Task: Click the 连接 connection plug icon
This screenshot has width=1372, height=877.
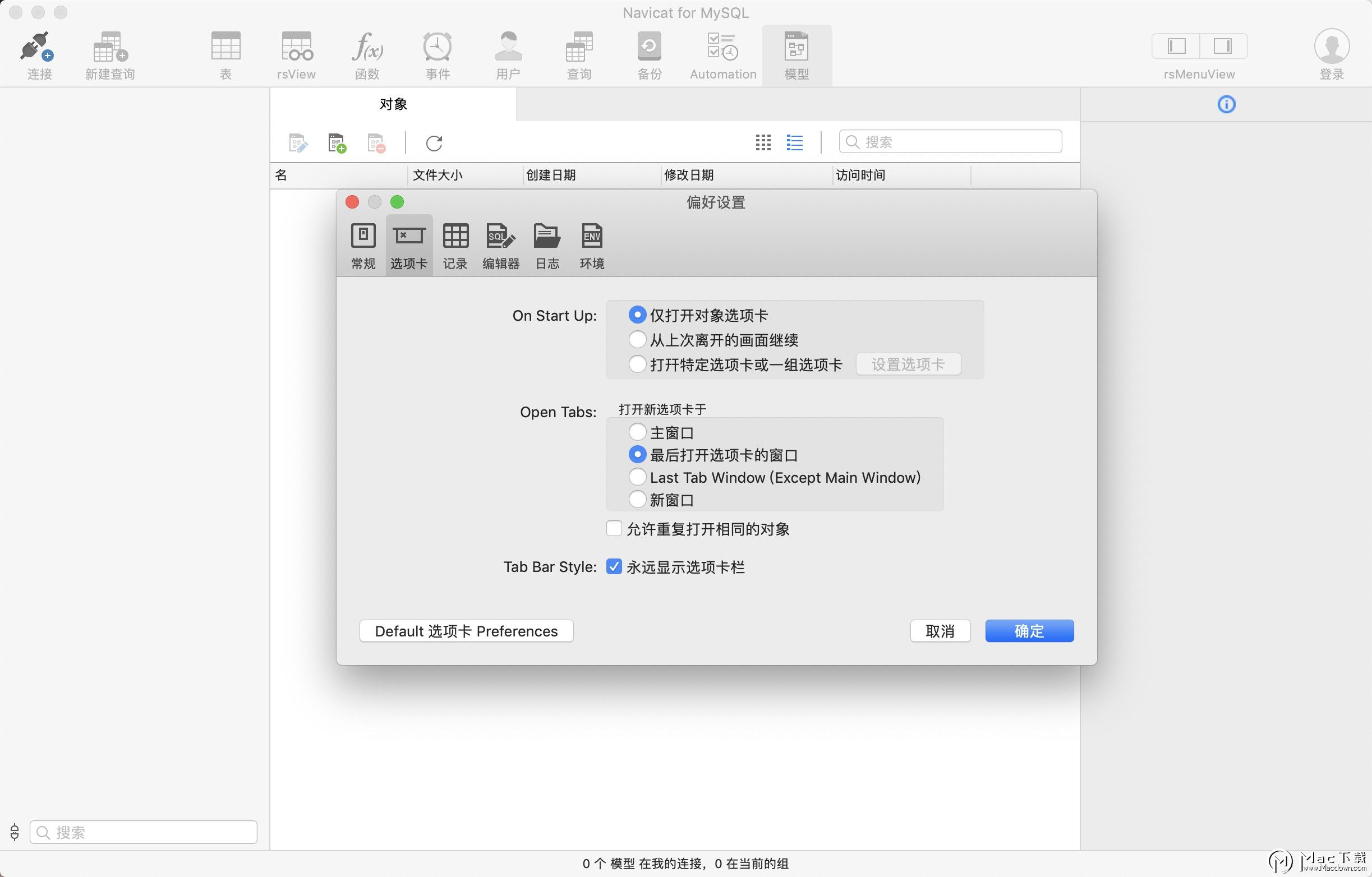Action: pos(38,46)
